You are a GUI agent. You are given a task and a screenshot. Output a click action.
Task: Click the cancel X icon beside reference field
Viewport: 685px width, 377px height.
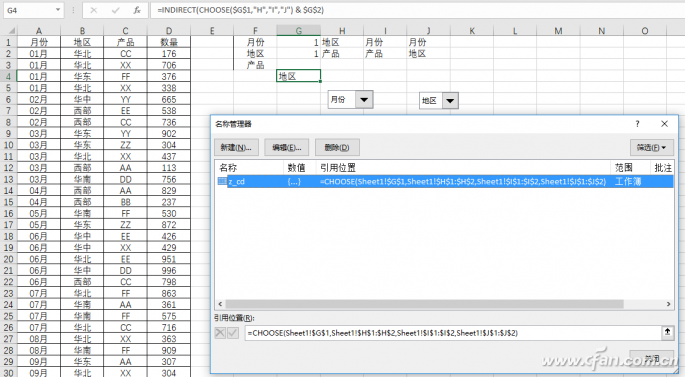point(220,333)
